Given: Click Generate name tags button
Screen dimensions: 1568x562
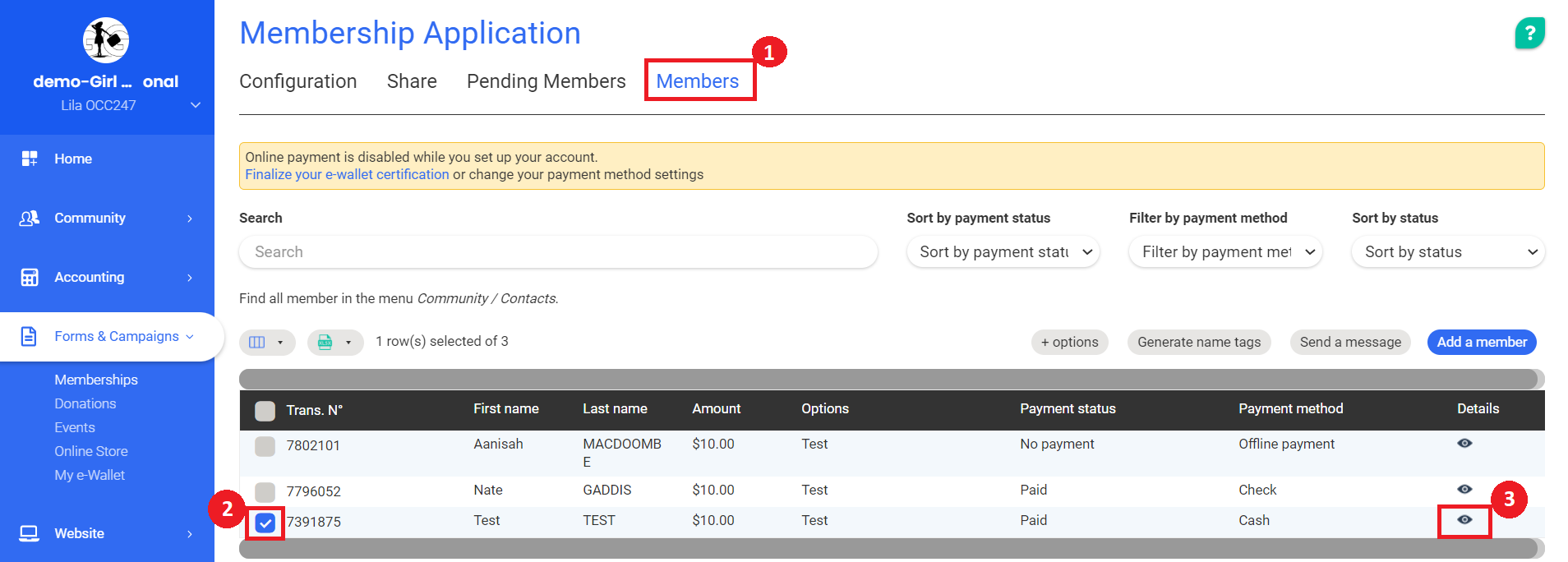Looking at the screenshot, I should pyautogui.click(x=1199, y=342).
